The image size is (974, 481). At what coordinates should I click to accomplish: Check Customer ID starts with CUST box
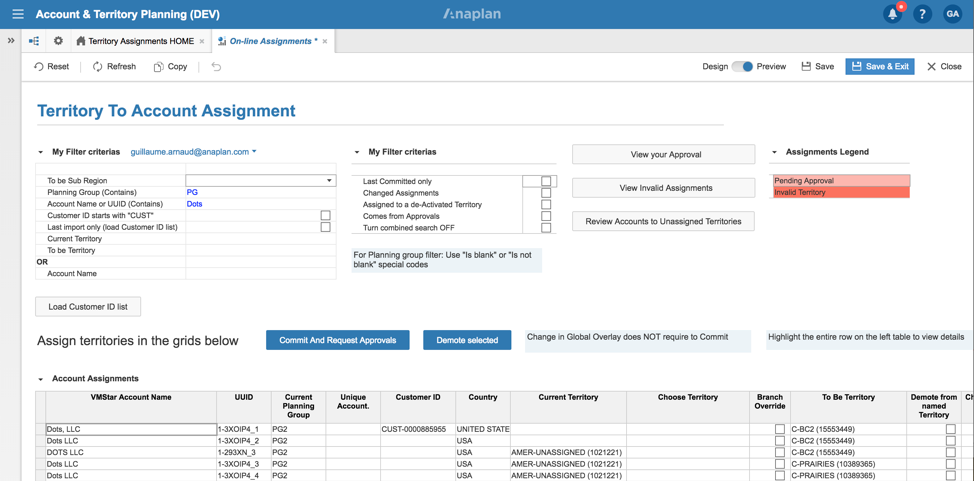(325, 215)
